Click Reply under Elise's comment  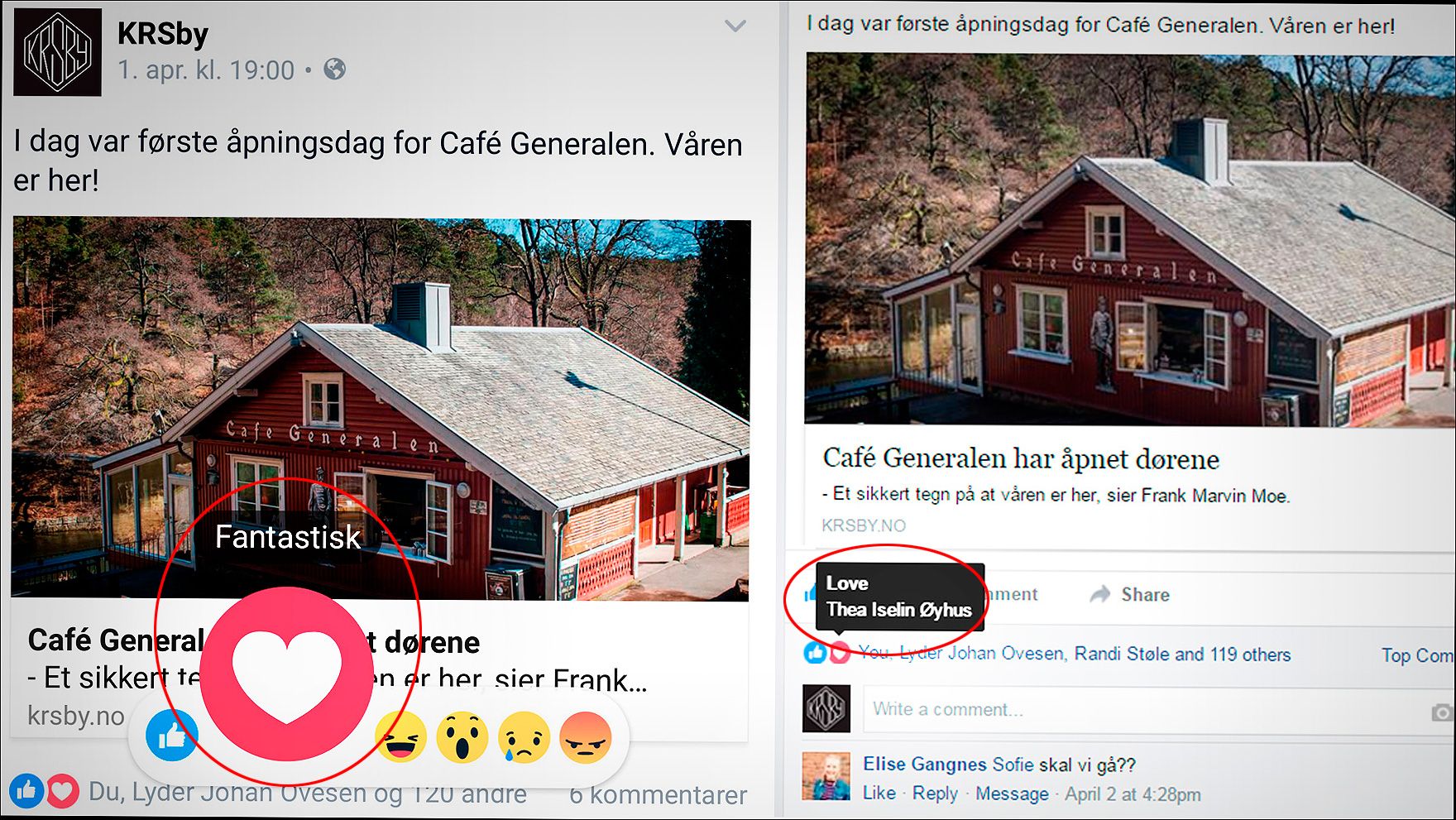point(935,793)
